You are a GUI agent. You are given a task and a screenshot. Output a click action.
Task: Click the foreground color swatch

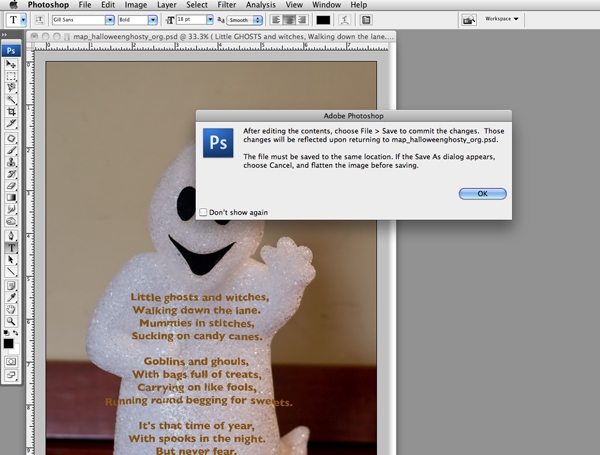[x=8, y=343]
